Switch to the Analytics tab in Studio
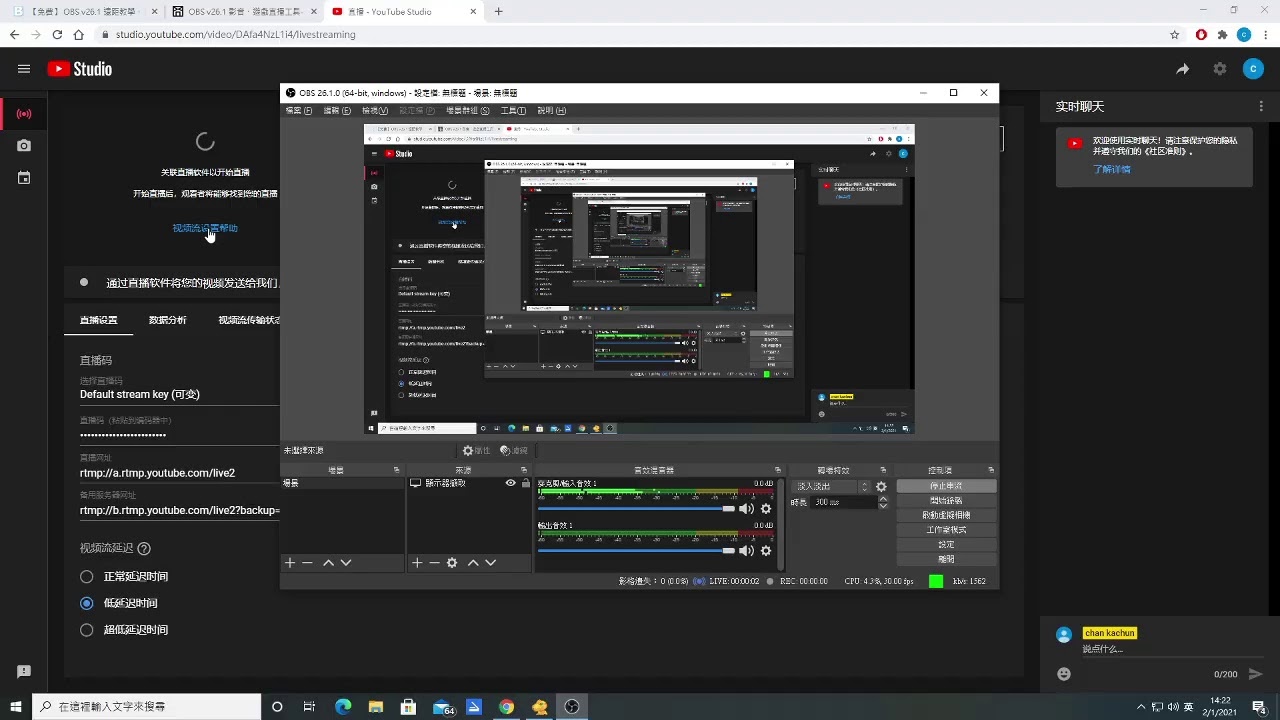Screen dimensions: 1280x720 click(x=167, y=320)
